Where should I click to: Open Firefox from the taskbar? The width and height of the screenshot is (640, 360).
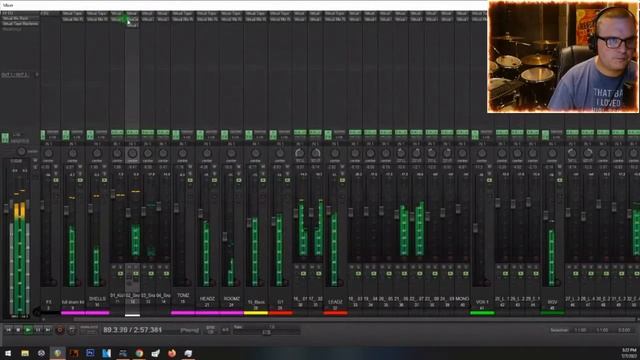(172, 353)
